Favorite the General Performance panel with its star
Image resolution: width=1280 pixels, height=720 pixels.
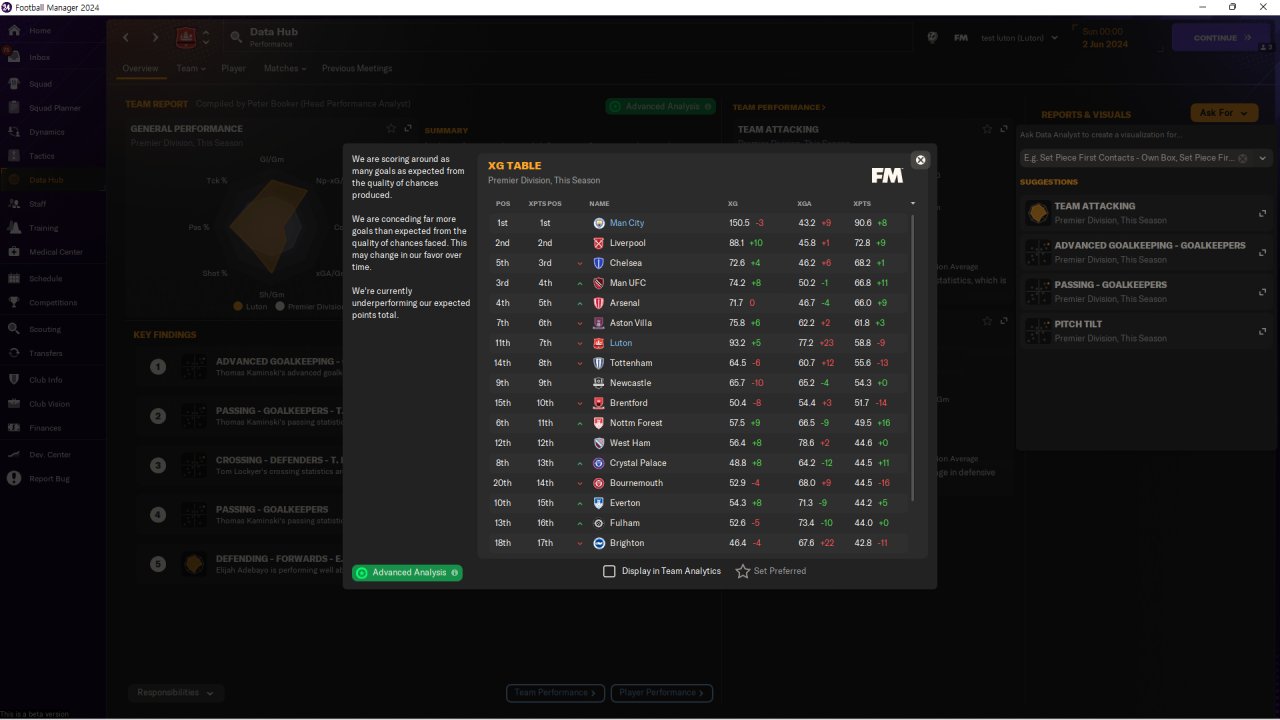(391, 129)
